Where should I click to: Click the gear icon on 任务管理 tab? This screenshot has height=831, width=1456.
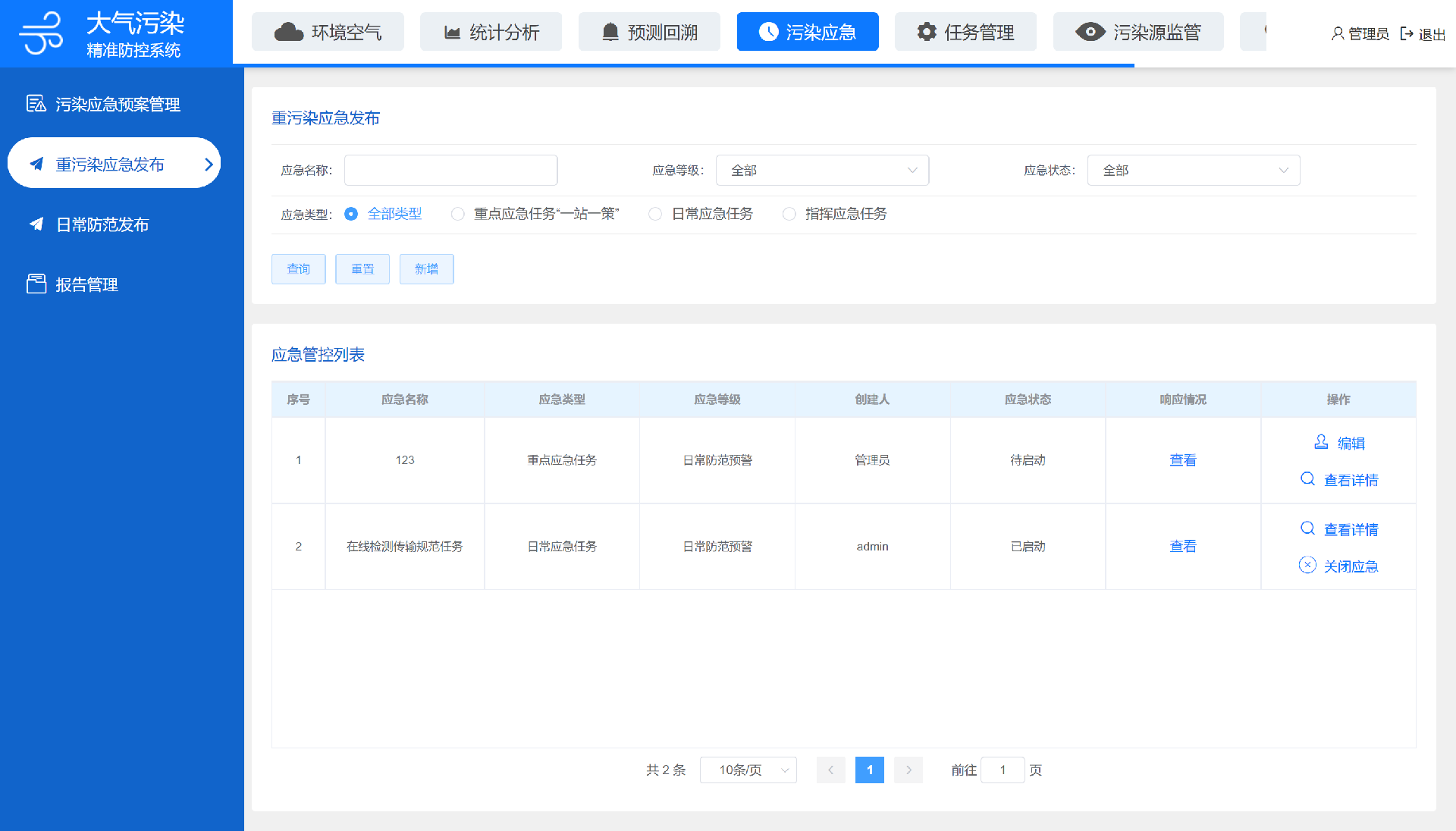pyautogui.click(x=927, y=32)
